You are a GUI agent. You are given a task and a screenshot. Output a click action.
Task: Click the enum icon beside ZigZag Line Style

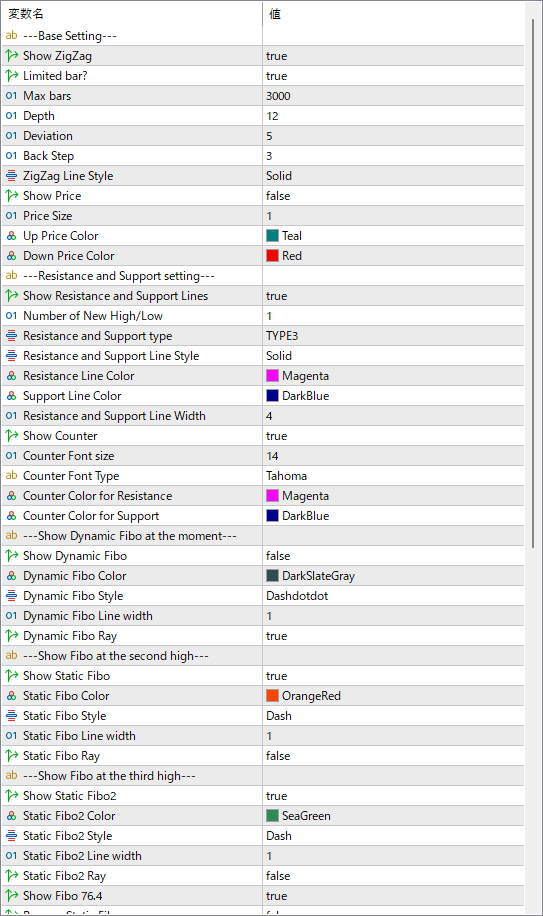pos(12,176)
